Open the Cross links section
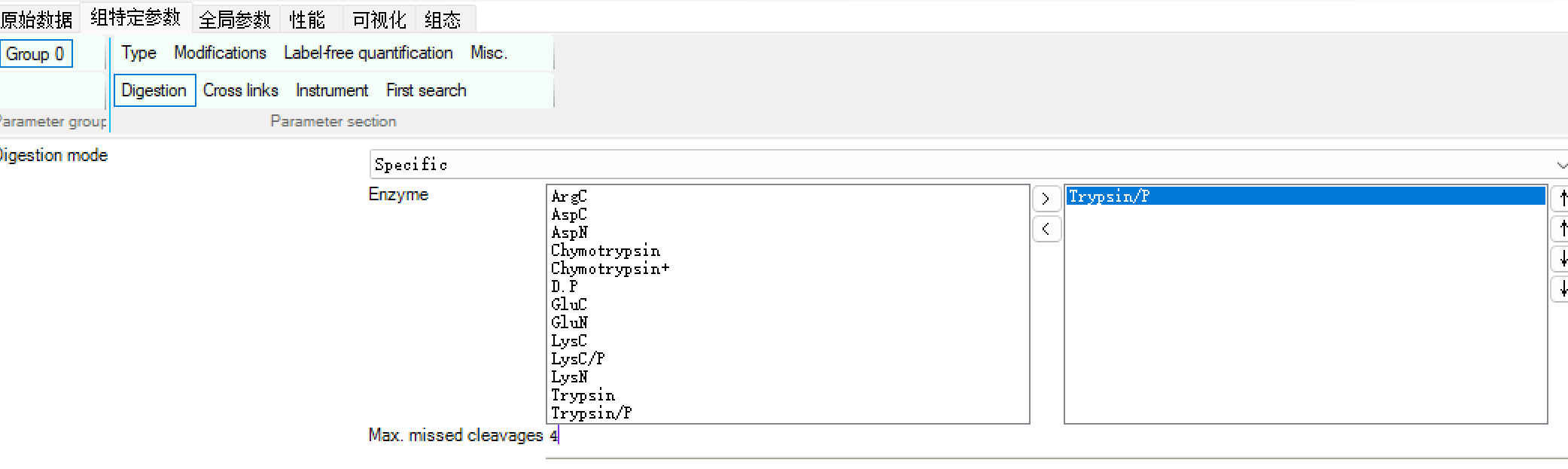 click(x=240, y=90)
